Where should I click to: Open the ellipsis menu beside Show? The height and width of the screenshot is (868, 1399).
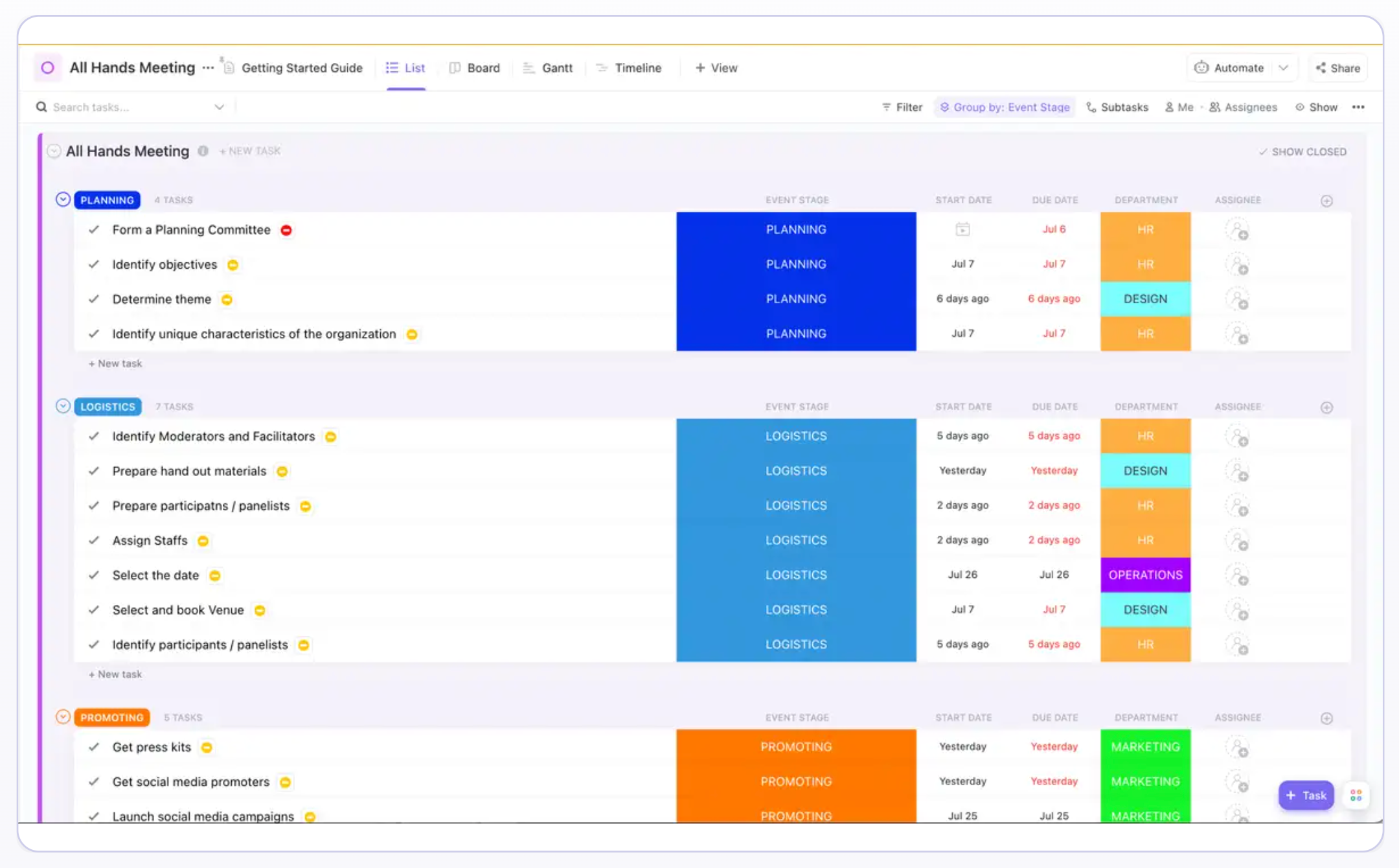click(x=1359, y=107)
